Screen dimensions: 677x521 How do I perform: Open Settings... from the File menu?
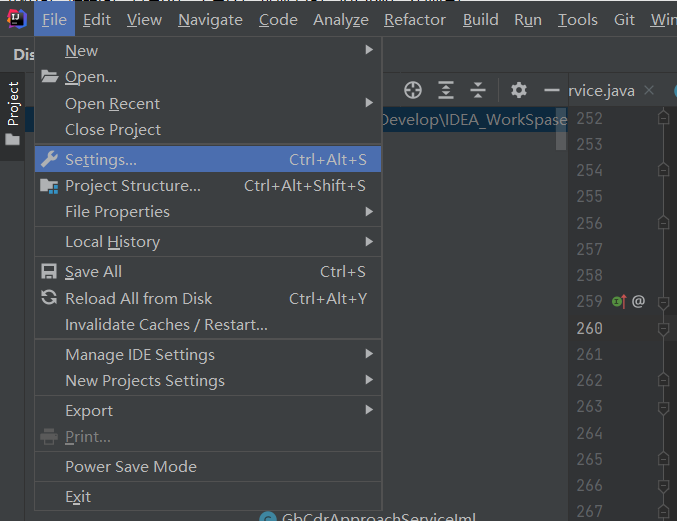click(x=208, y=159)
